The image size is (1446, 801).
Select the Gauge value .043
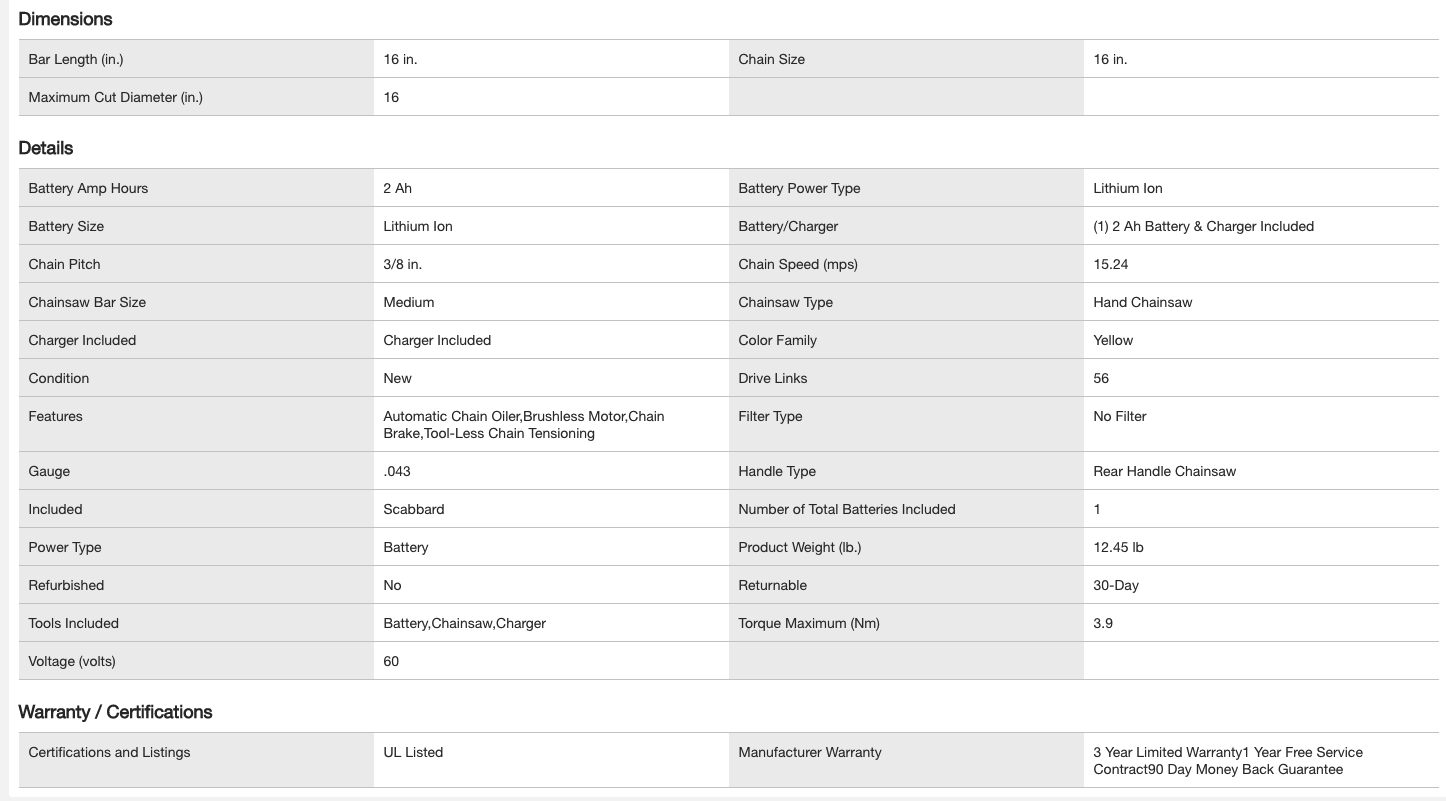tap(397, 471)
